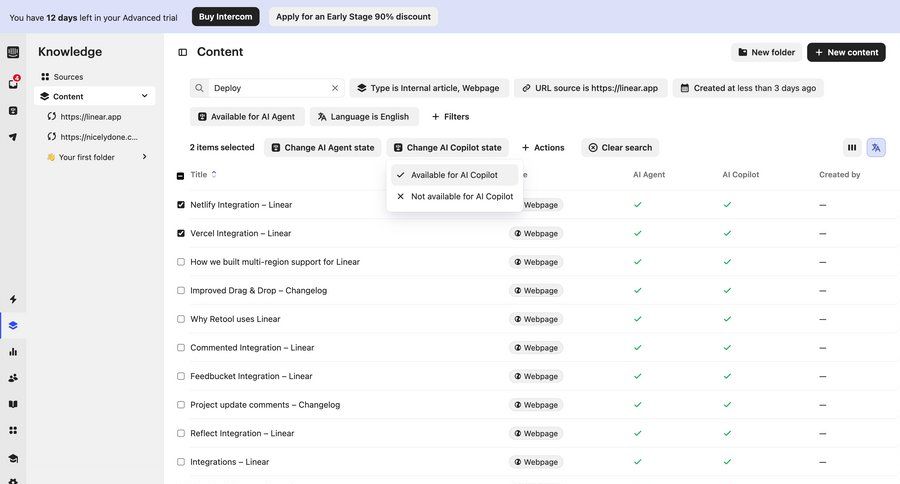Apply for Early Stage 90% discount

click(353, 17)
